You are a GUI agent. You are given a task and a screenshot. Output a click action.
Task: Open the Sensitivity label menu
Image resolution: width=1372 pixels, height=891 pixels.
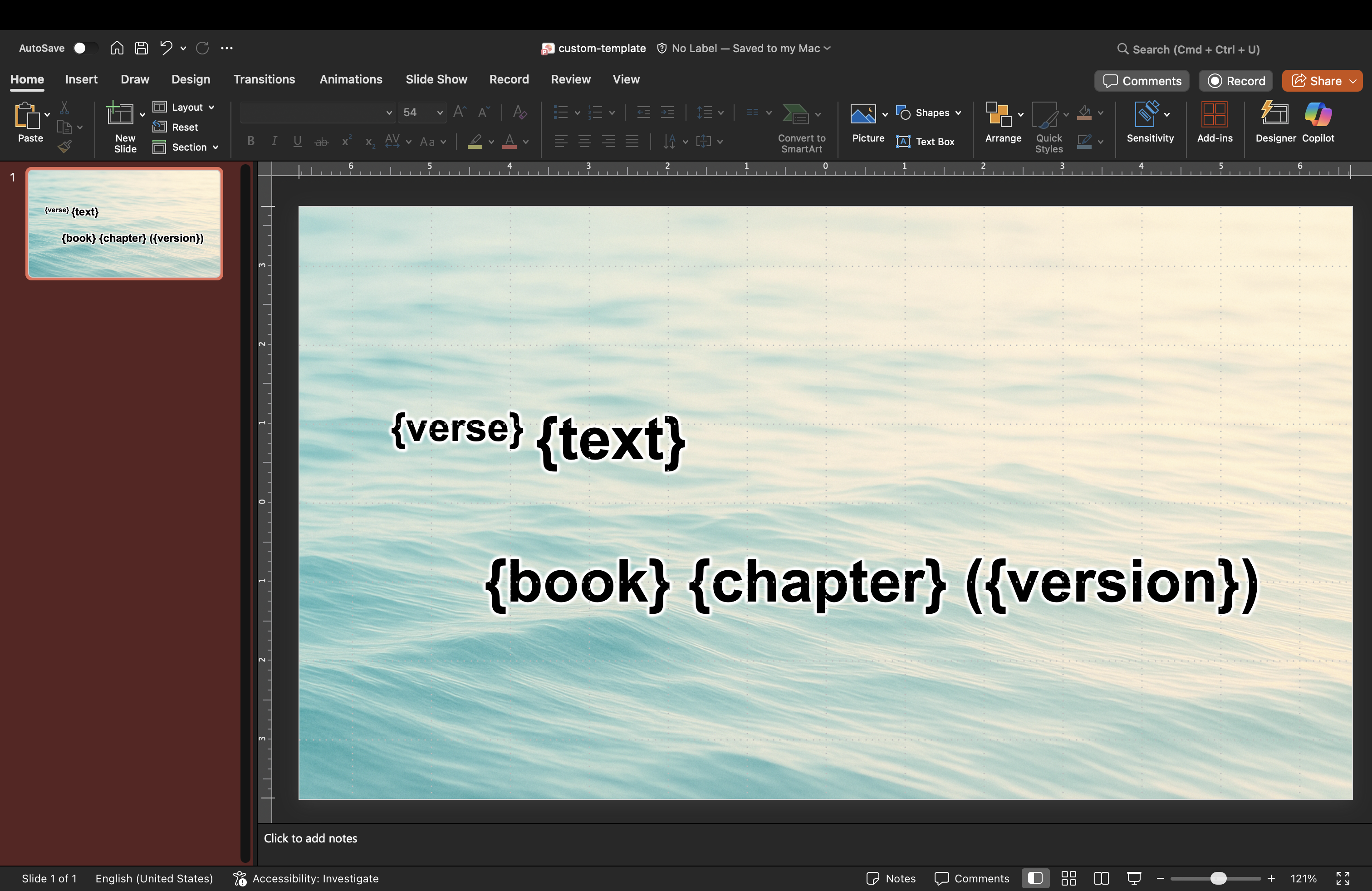(x=1150, y=122)
